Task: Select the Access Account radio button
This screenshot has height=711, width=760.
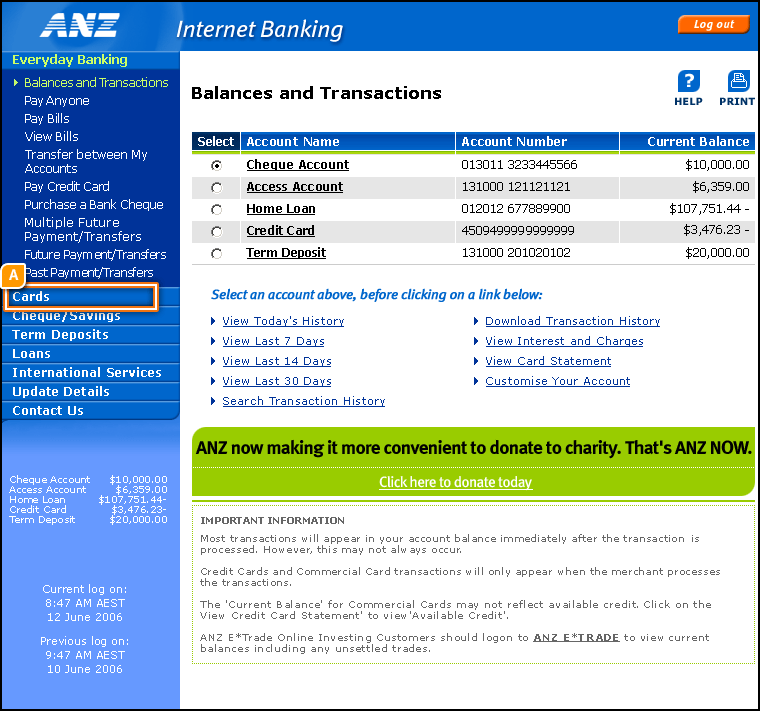Action: tap(217, 188)
